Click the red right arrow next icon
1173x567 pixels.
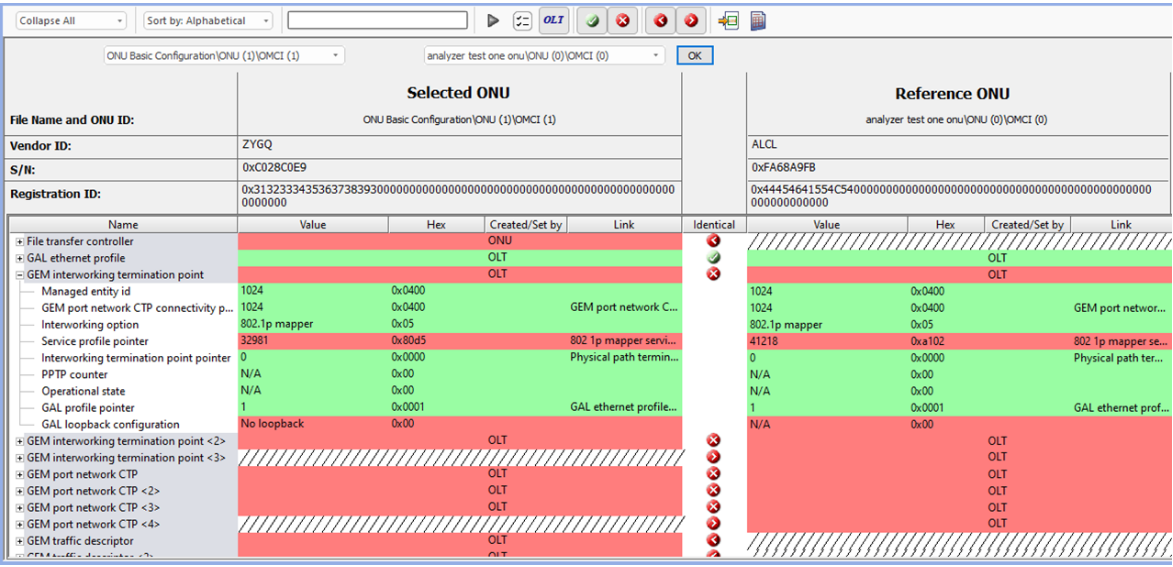690,20
